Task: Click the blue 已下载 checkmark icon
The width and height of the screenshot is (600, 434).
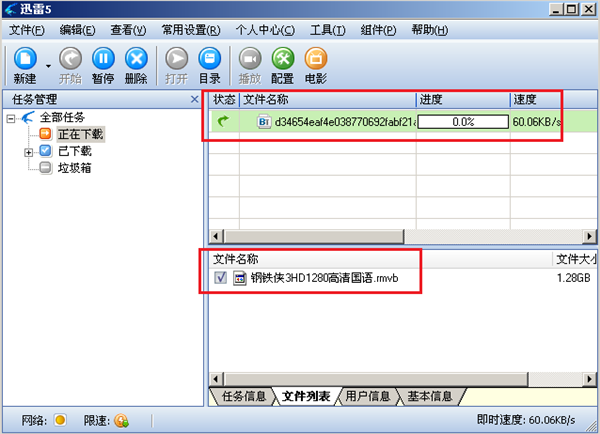Action: [x=46, y=151]
